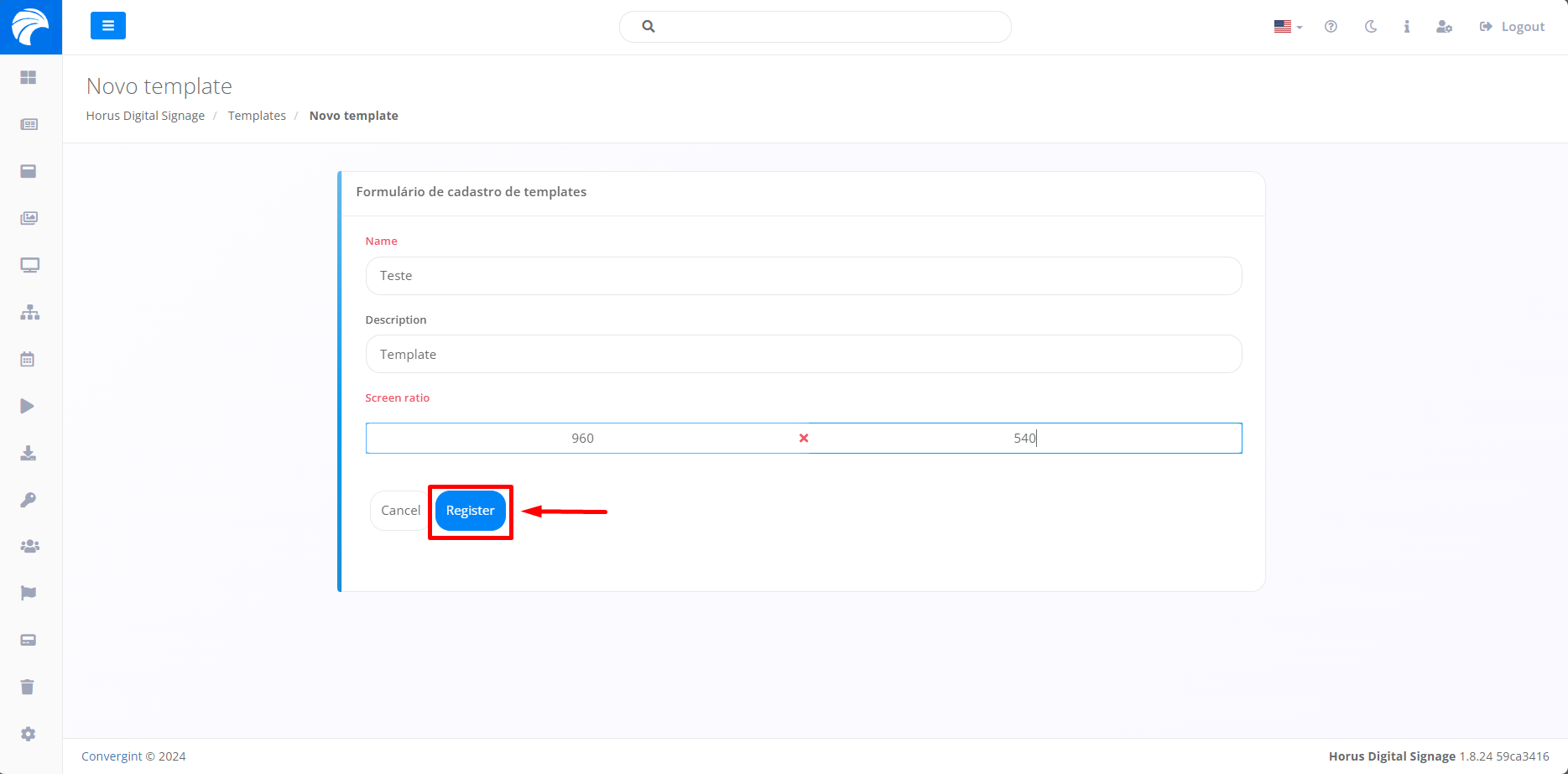Open the language flag dropdown

pos(1287,27)
